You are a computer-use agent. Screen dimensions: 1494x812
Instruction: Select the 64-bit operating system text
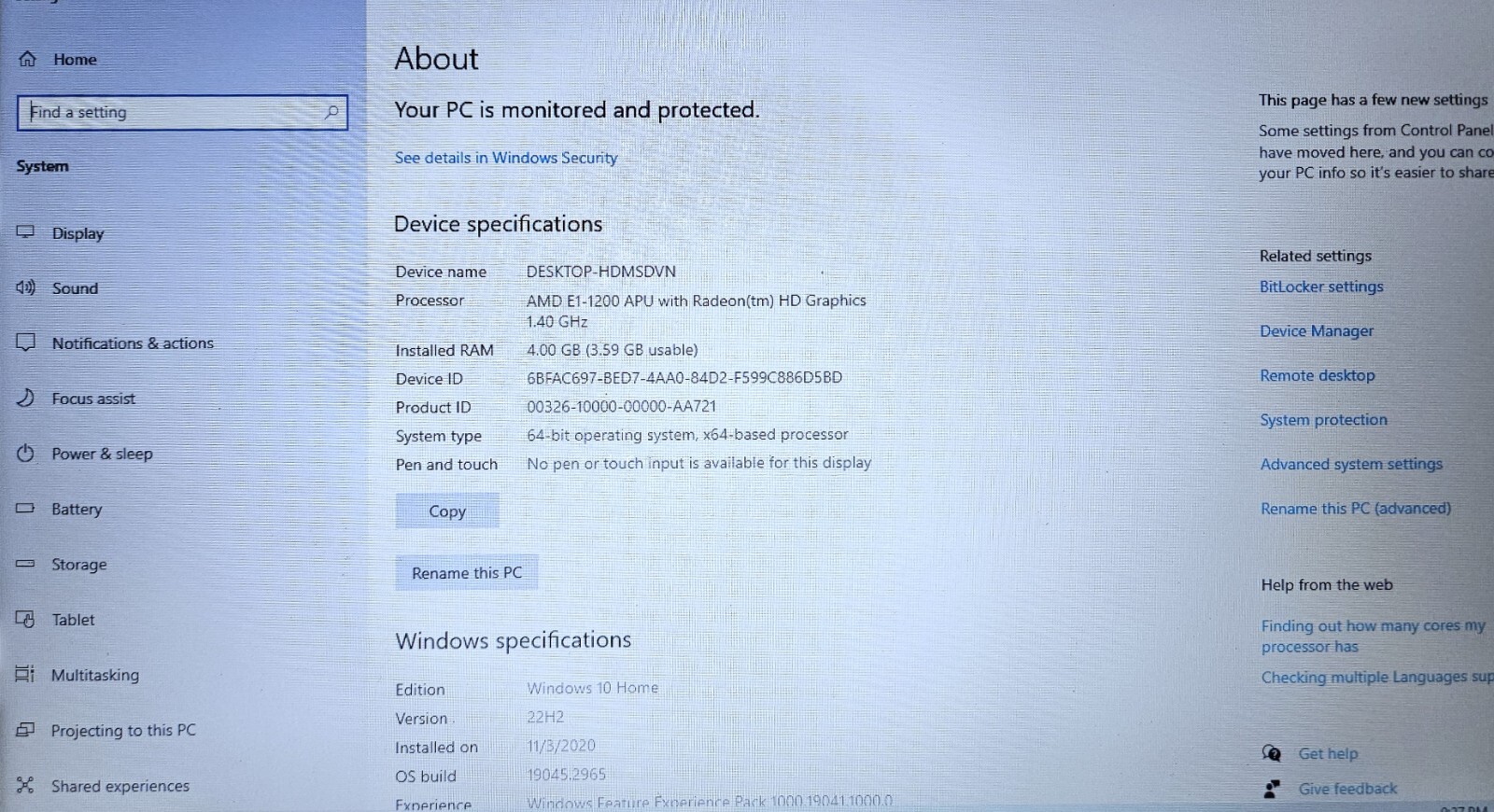tap(687, 435)
